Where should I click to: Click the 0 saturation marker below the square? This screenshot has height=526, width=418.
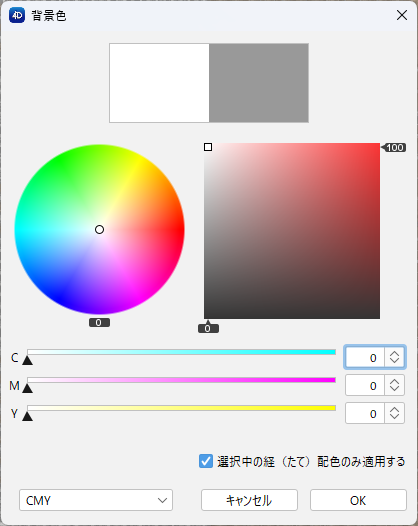[x=208, y=327]
